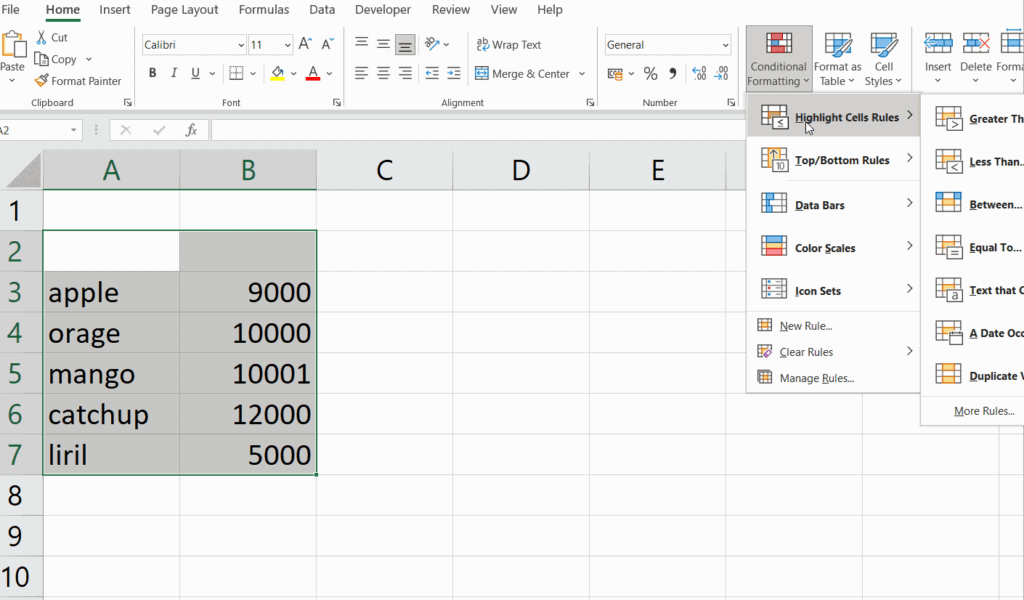Toggle Wrap Text for selected cells

tap(508, 45)
